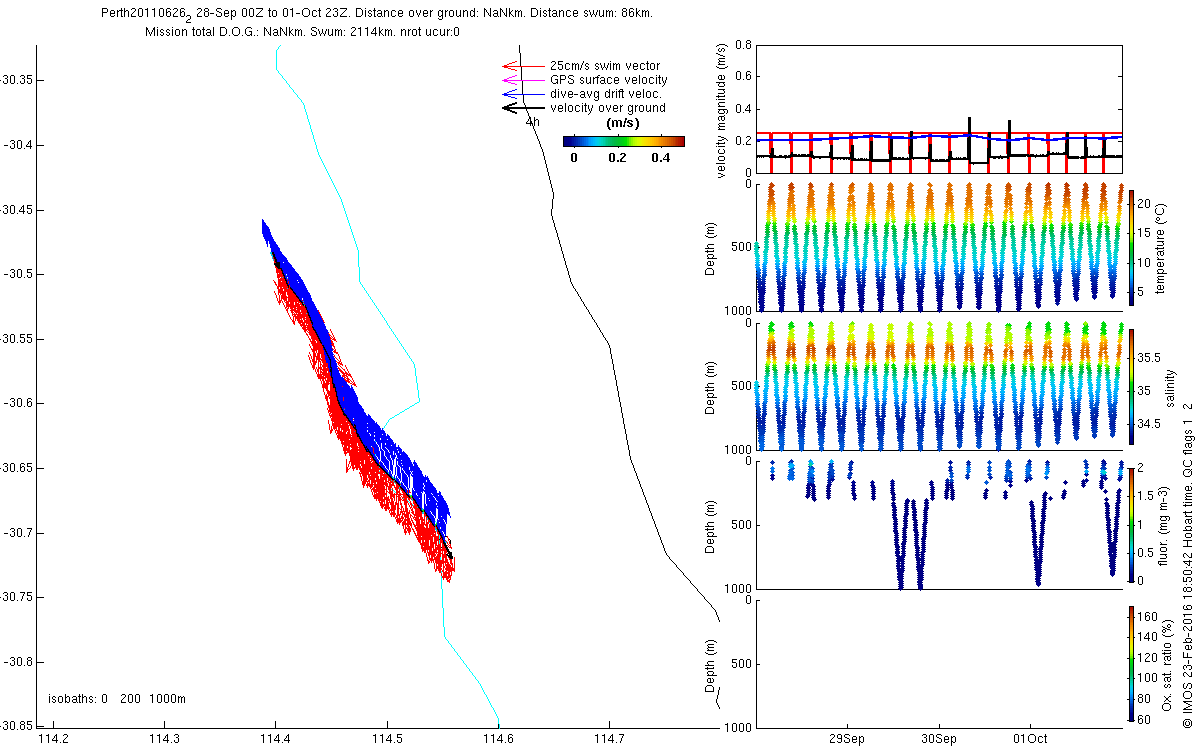Click the 'velocity over ground' legend label
Image resolution: width=1200 pixels, height=750 pixels.
pos(608,108)
